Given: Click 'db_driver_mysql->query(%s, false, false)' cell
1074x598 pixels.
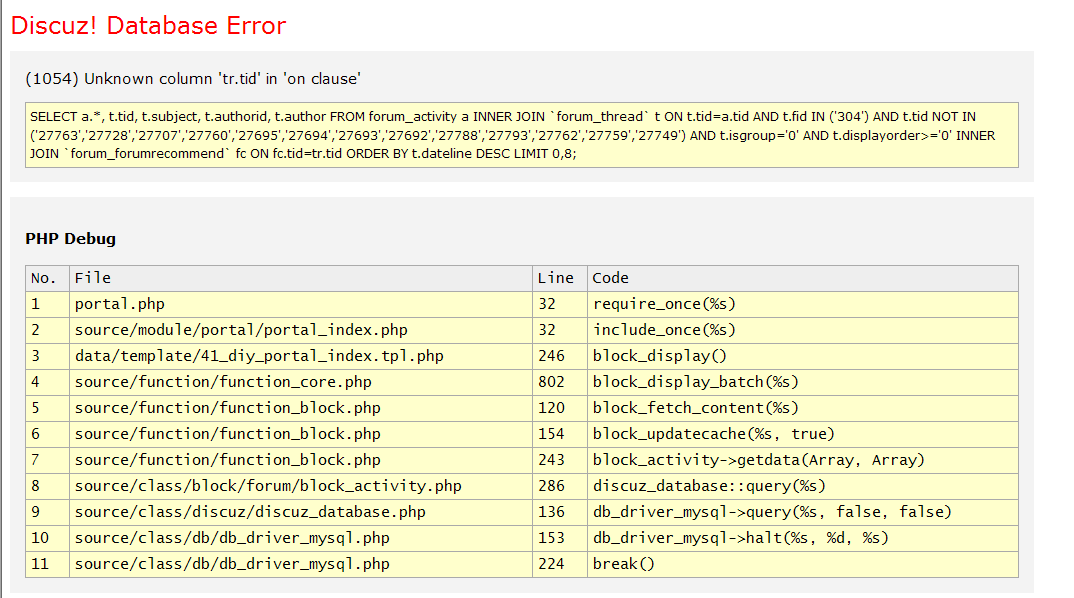Looking at the screenshot, I should click(803, 512).
